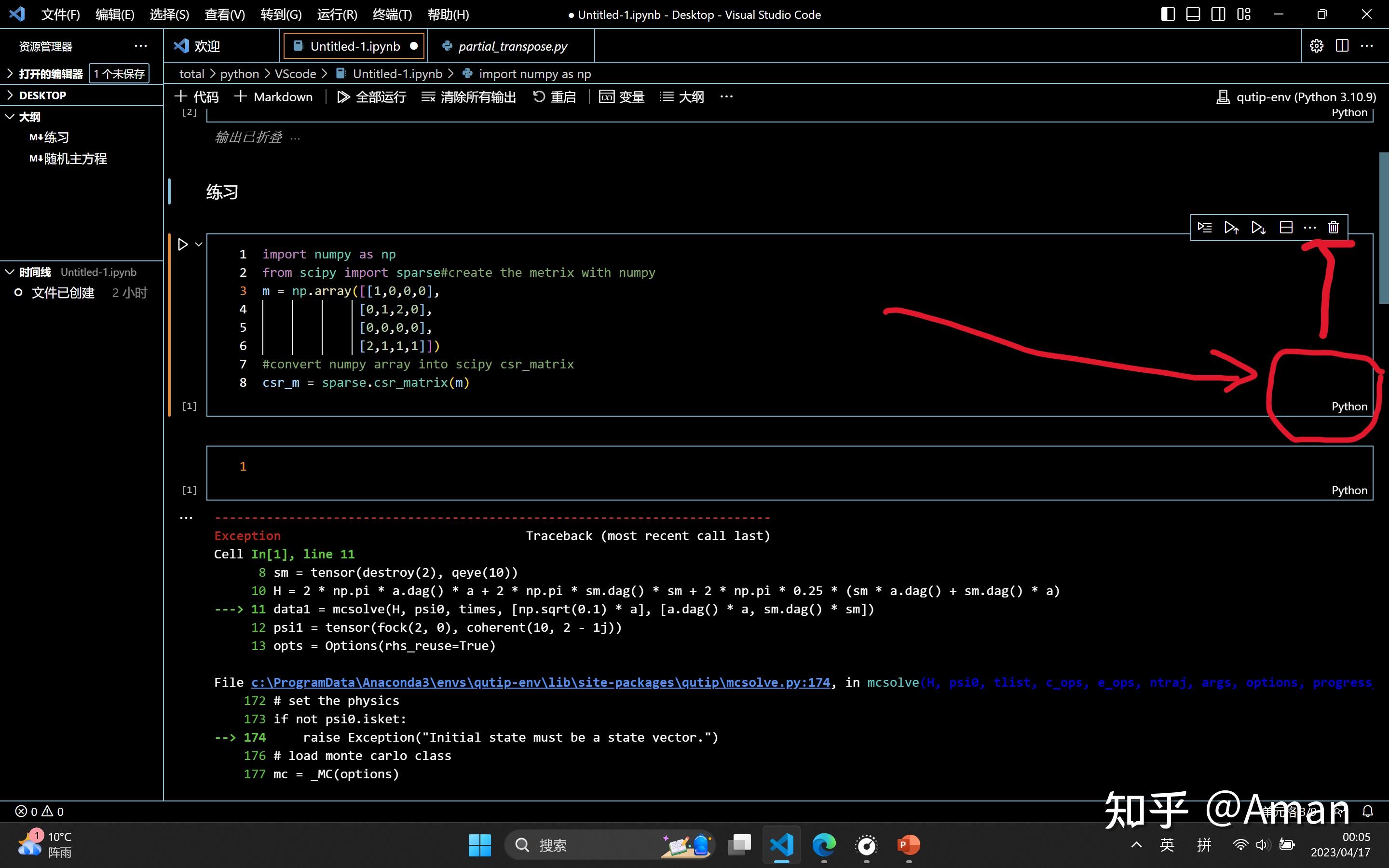Execute above cells icon in cell toolbar

(x=1231, y=227)
